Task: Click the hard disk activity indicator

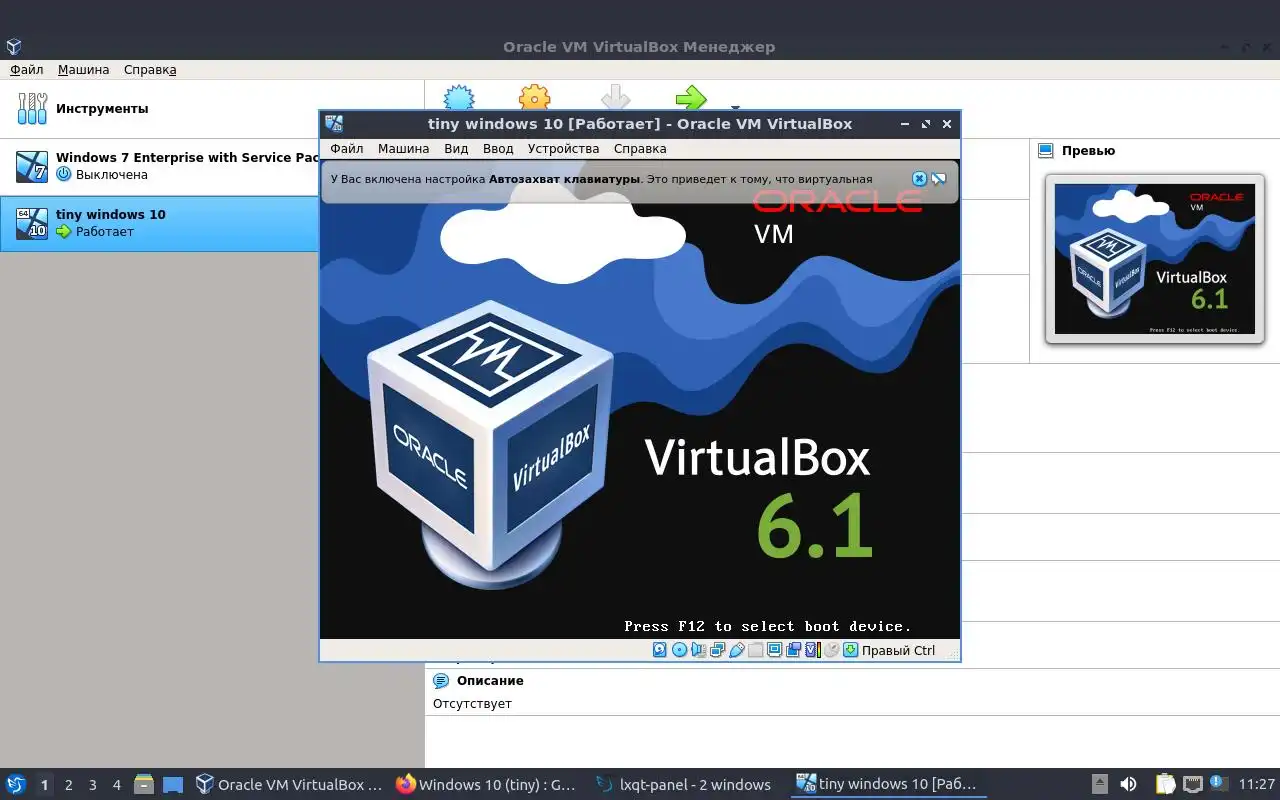Action: pos(660,650)
